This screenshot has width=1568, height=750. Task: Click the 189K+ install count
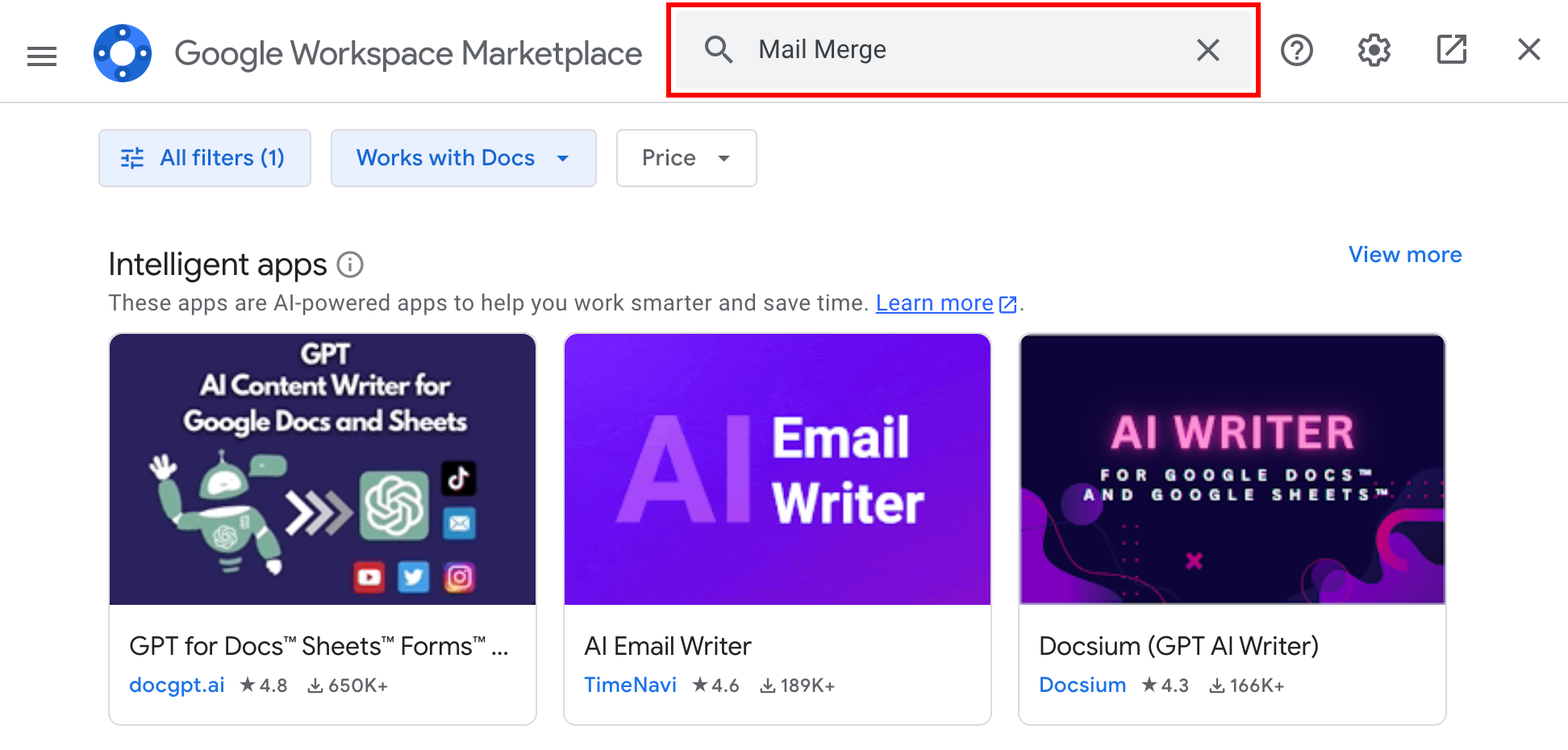click(797, 685)
